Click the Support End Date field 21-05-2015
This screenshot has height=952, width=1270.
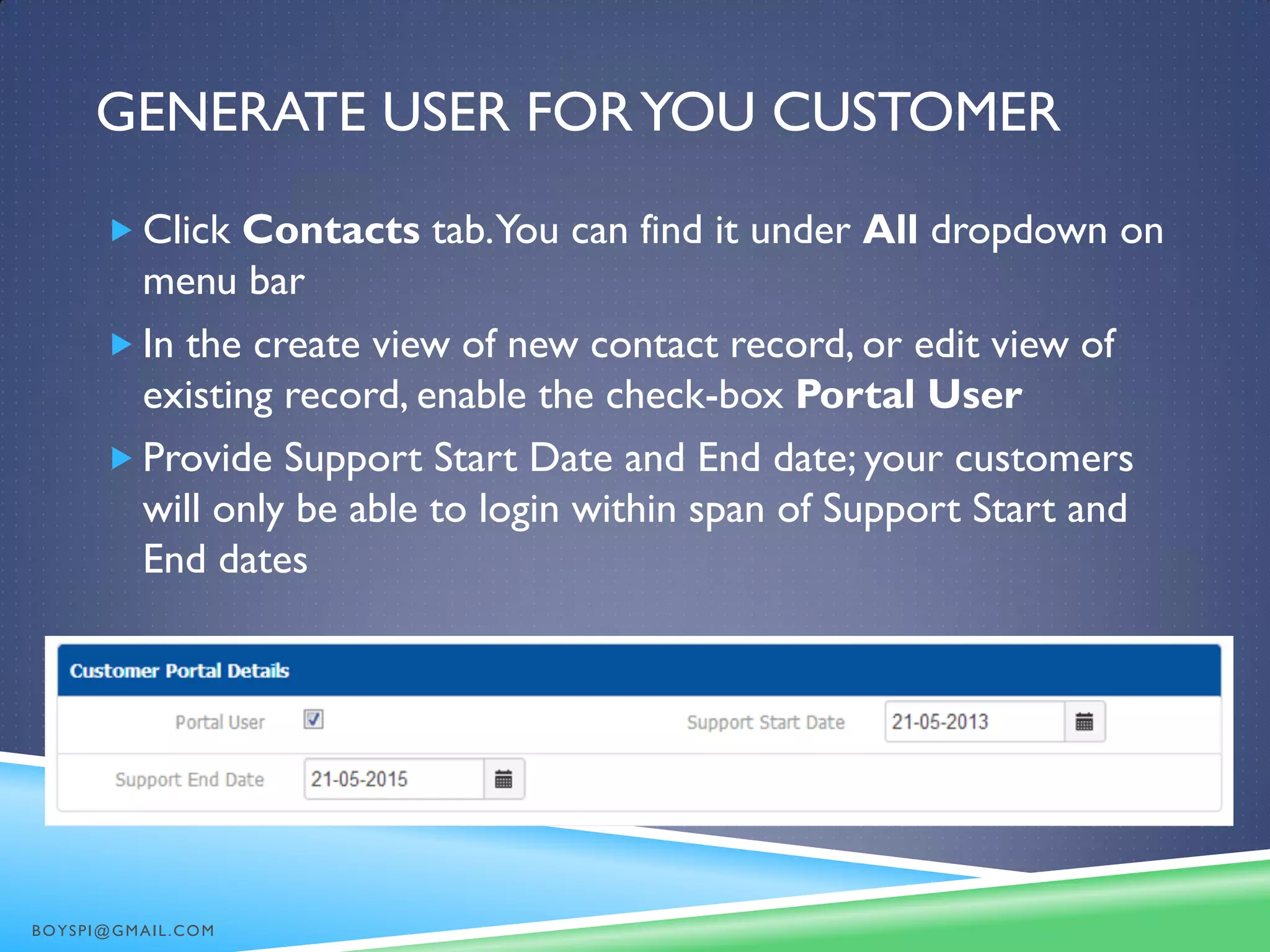(x=394, y=779)
